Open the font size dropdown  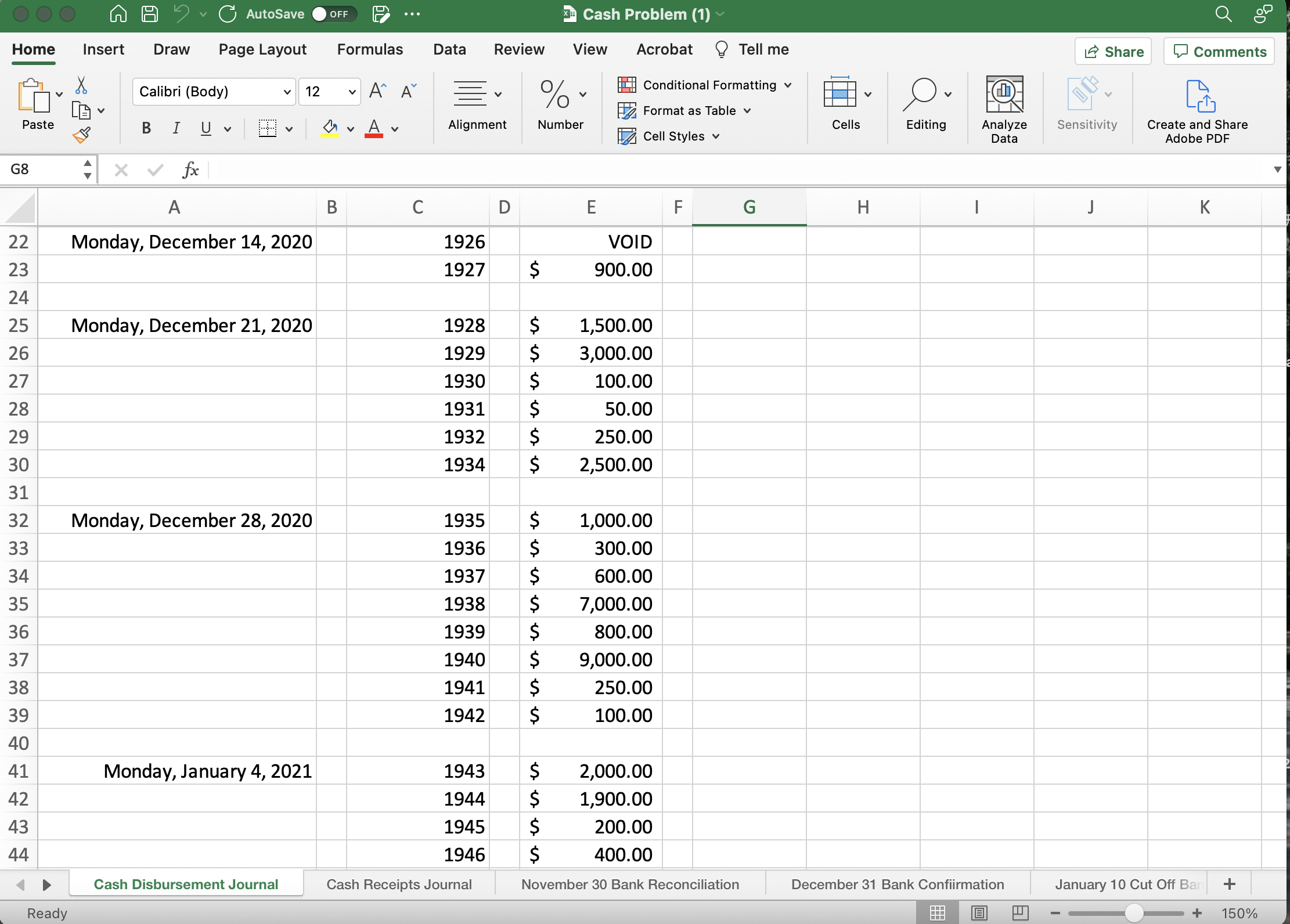pos(352,92)
